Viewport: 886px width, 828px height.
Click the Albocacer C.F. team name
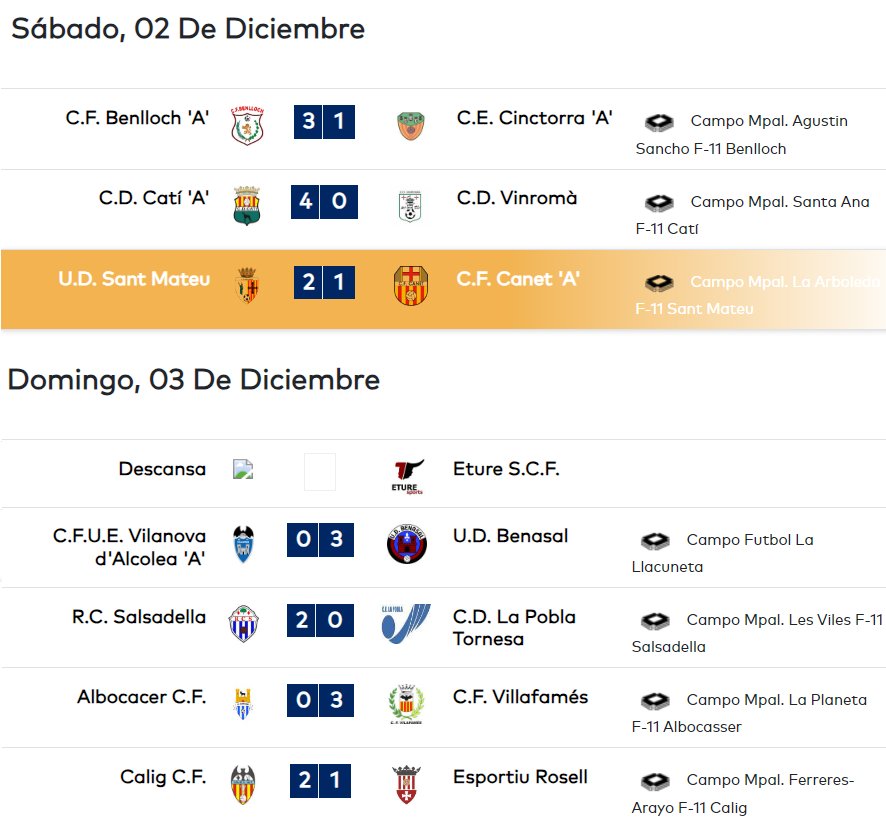142,697
